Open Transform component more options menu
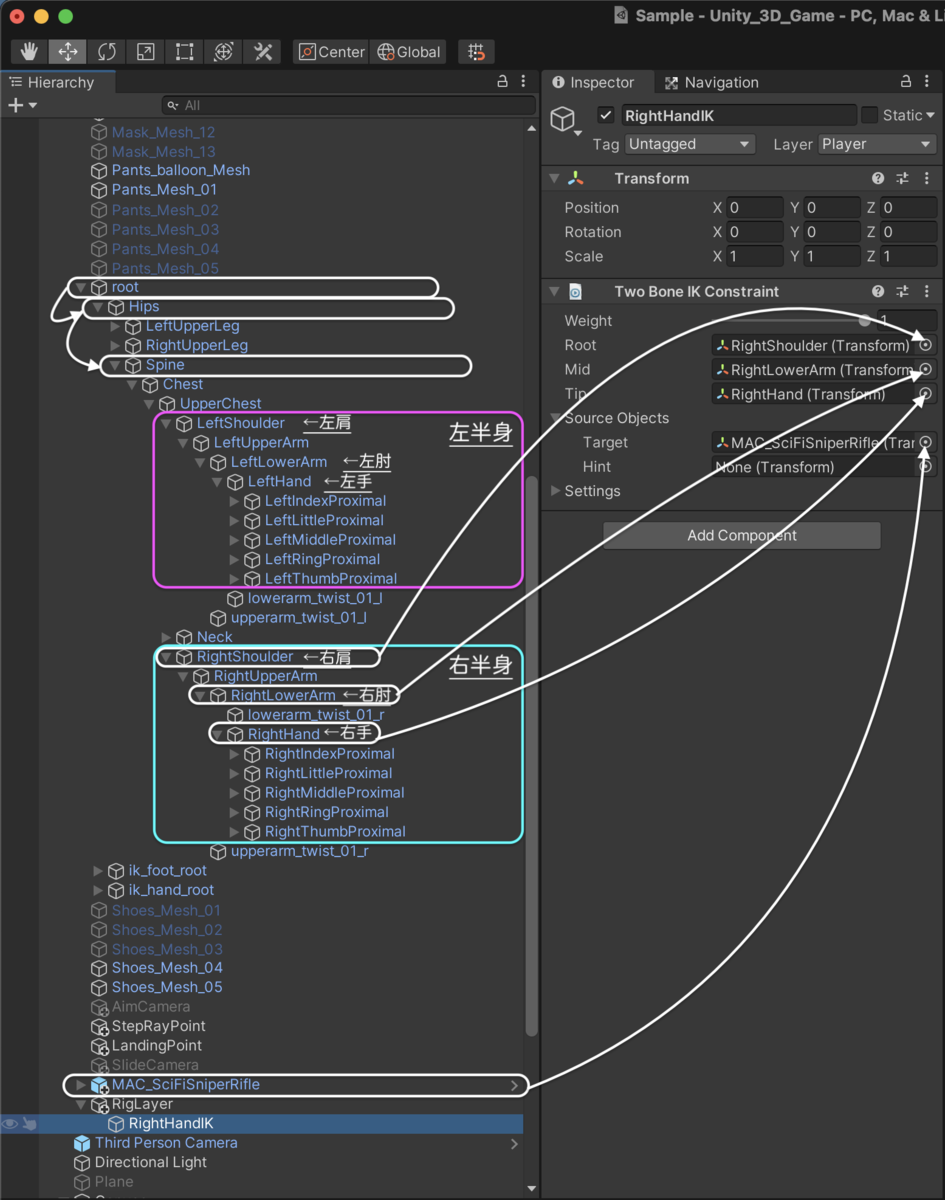 (927, 178)
